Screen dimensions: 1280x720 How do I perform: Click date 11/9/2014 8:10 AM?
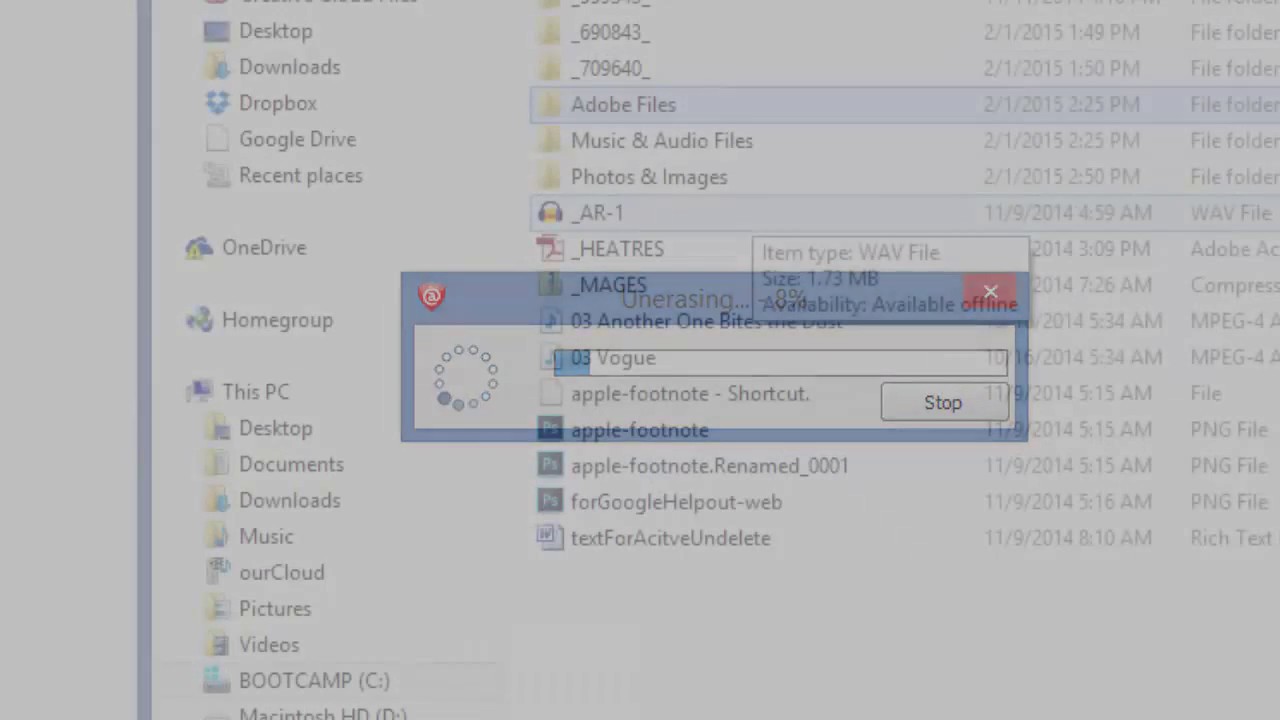point(1068,538)
